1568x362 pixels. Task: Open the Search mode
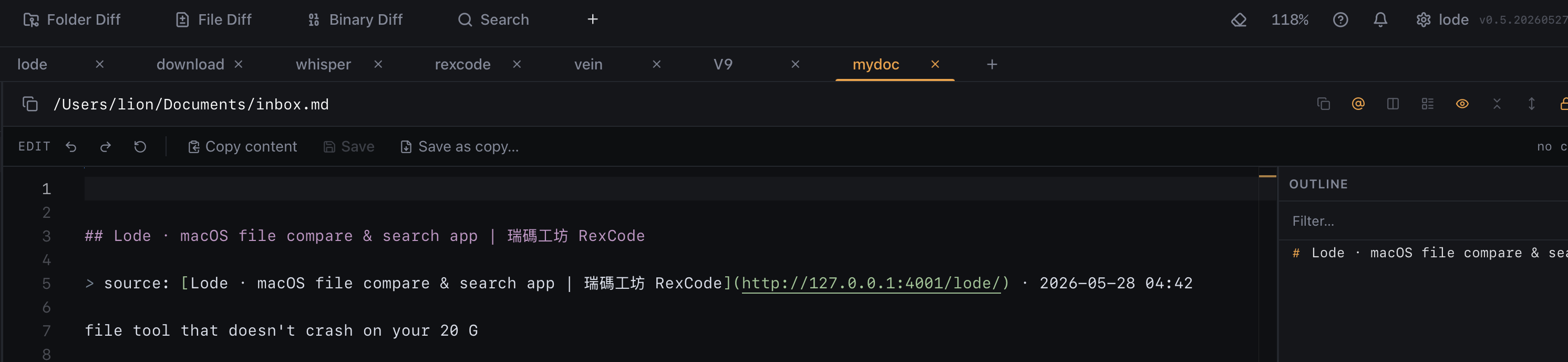click(493, 19)
